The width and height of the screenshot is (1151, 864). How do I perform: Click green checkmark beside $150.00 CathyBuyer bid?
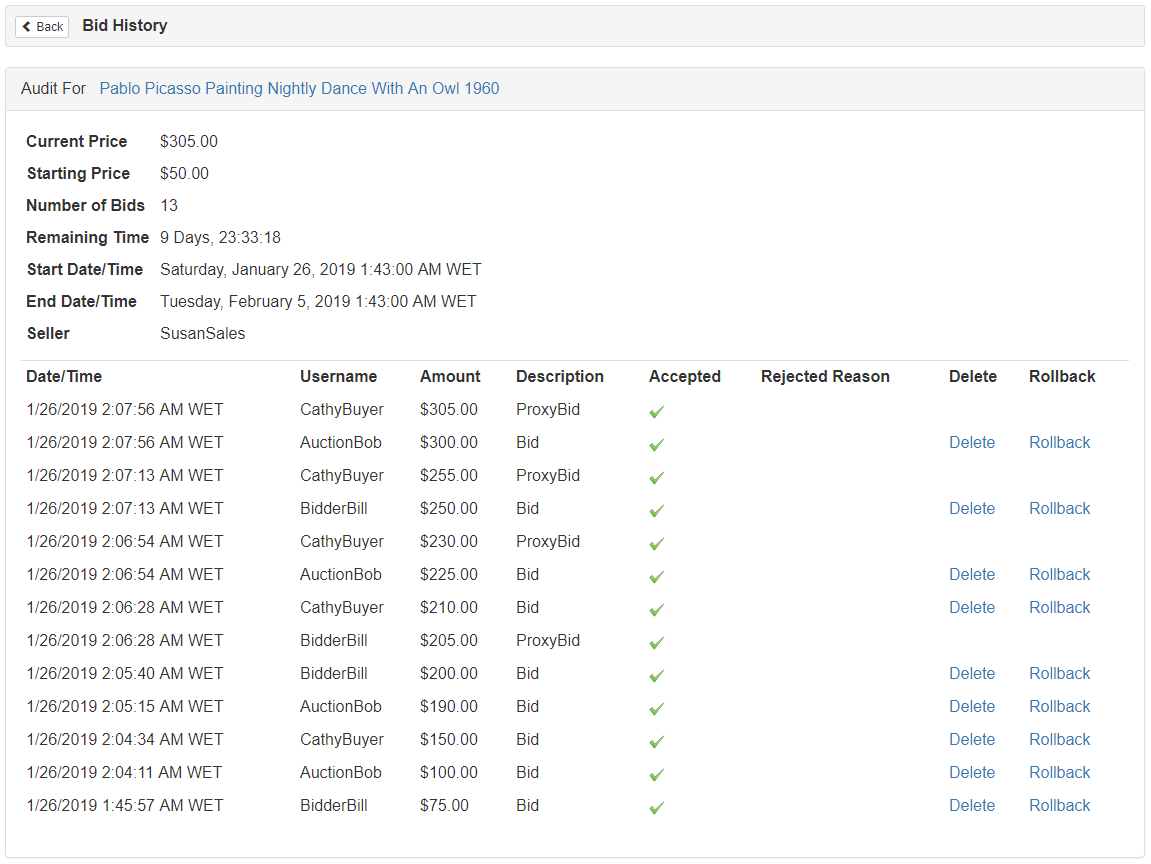656,741
